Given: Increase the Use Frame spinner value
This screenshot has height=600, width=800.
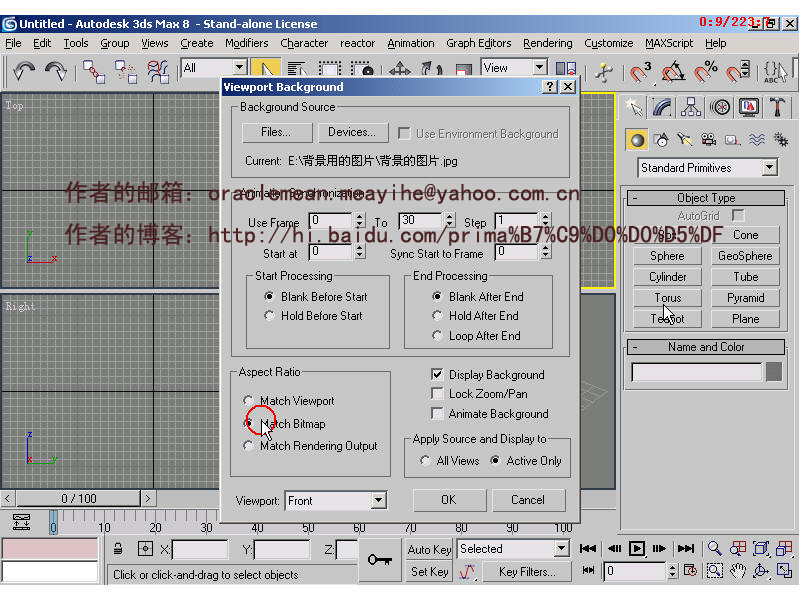Looking at the screenshot, I should click(x=360, y=217).
